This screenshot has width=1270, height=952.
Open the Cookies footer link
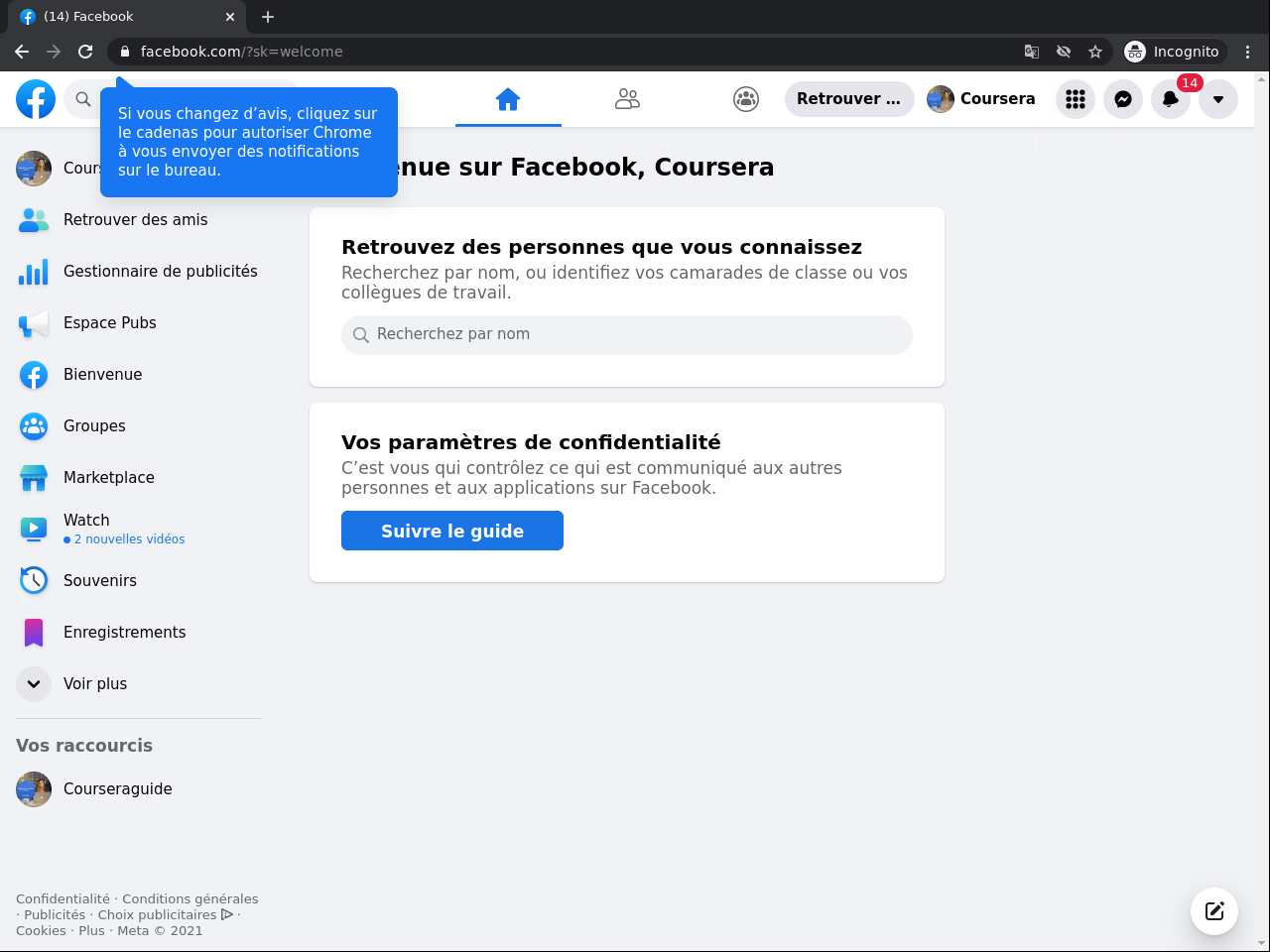point(41,931)
